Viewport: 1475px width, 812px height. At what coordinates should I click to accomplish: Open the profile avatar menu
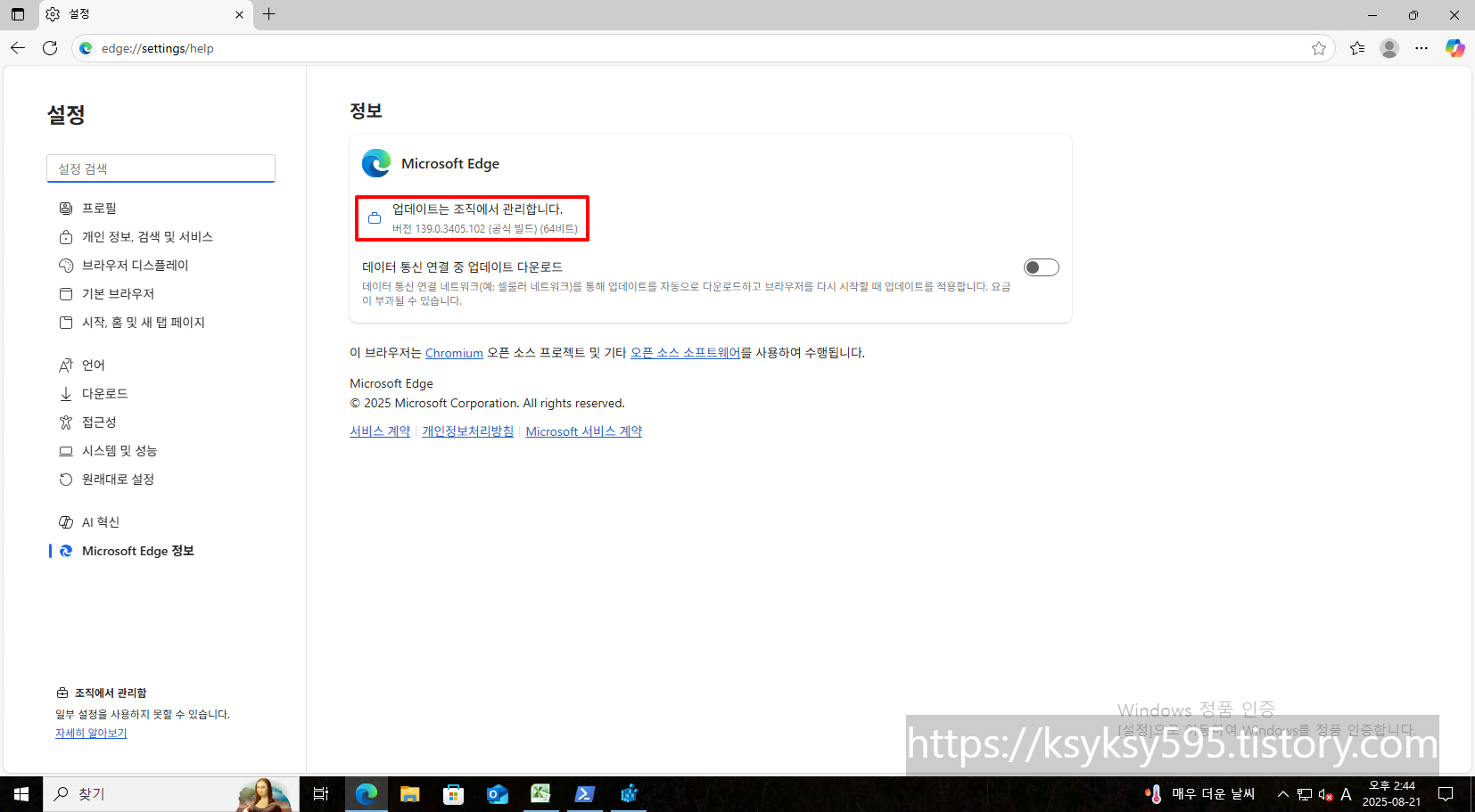click(1389, 48)
